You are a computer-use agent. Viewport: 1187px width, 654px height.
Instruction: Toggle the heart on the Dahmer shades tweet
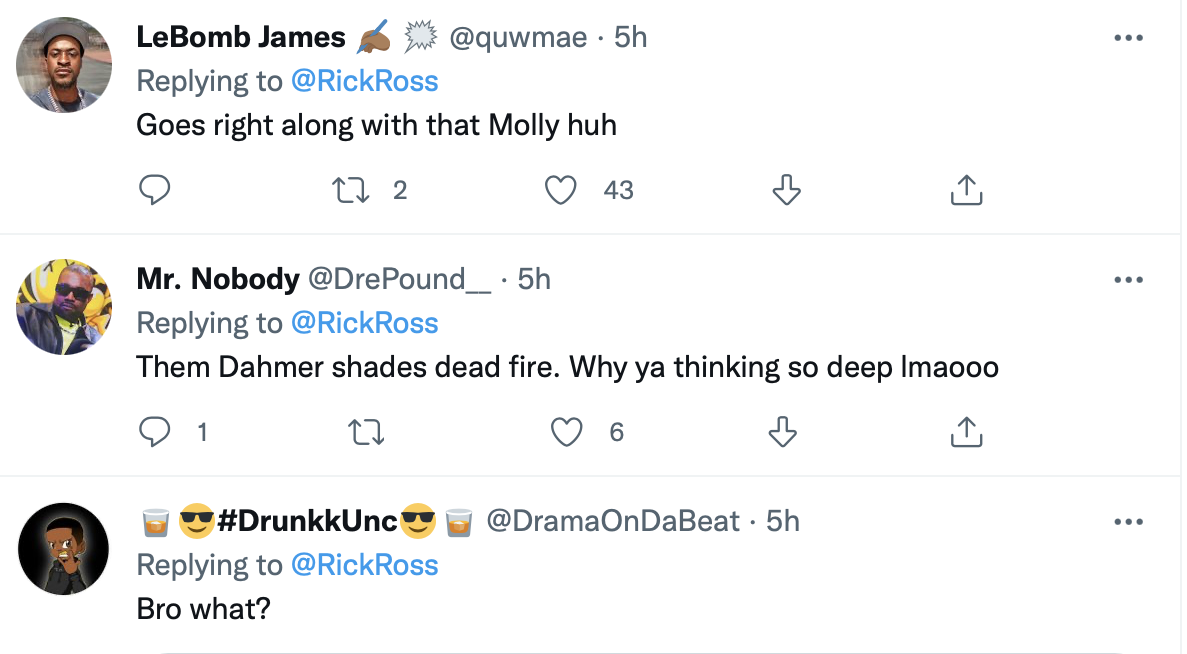tap(570, 432)
